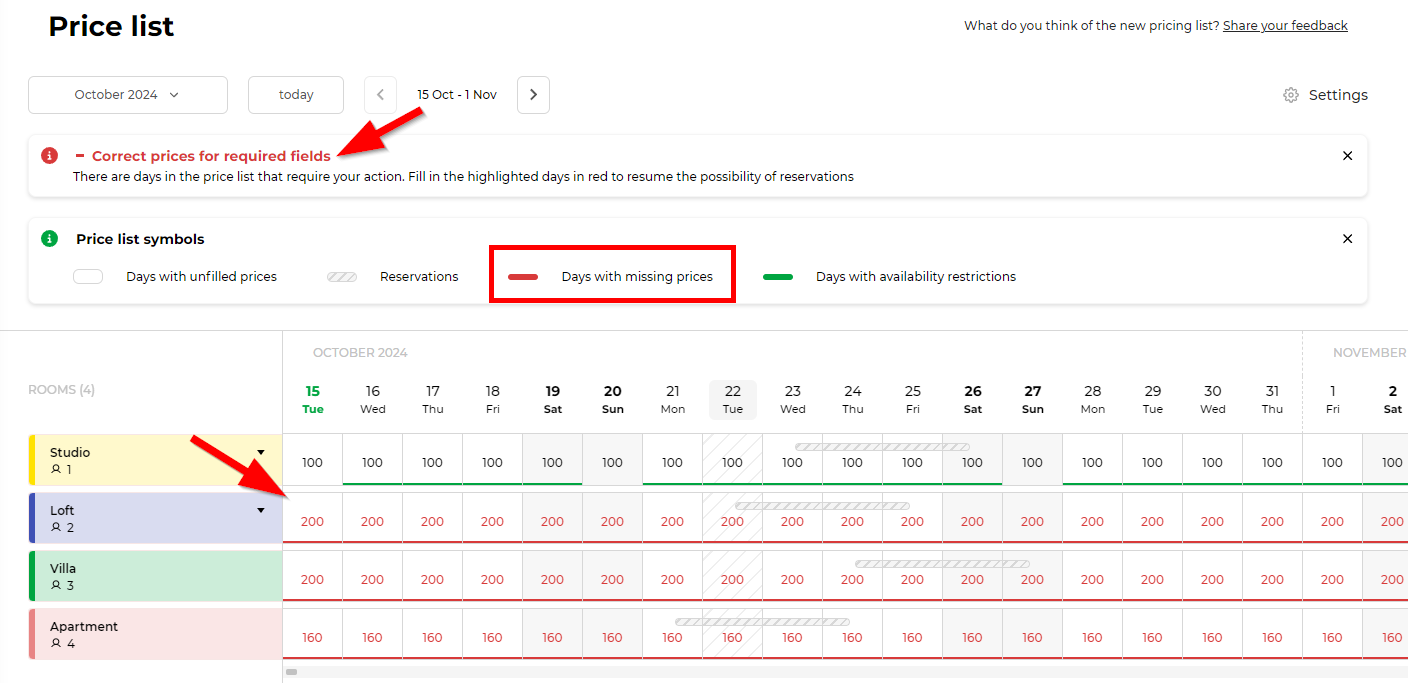Open the Settings gear icon
This screenshot has height=683, width=1408.
(x=1291, y=95)
